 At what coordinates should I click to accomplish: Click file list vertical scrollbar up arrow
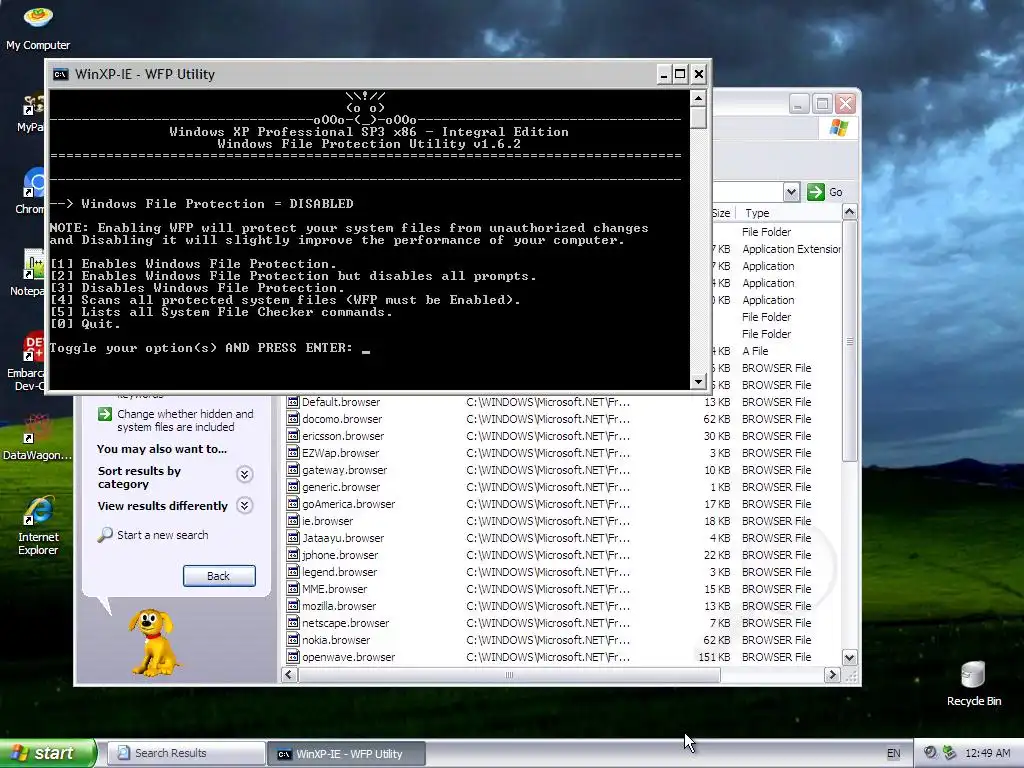coord(849,212)
